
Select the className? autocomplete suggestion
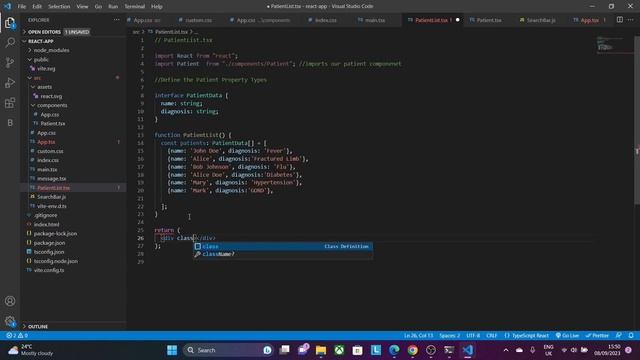[282, 254]
